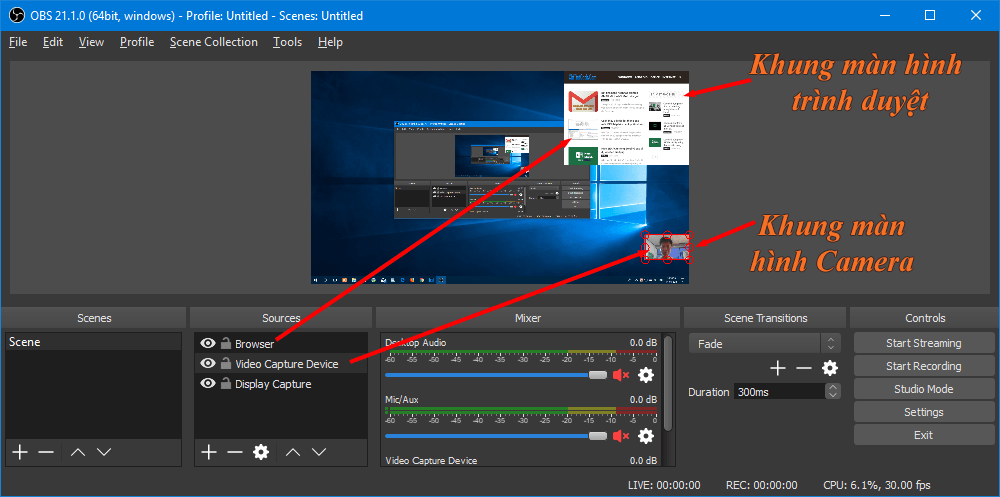Hide the Browser source eye icon
Screen dimensions: 1000x497
pyautogui.click(x=208, y=344)
